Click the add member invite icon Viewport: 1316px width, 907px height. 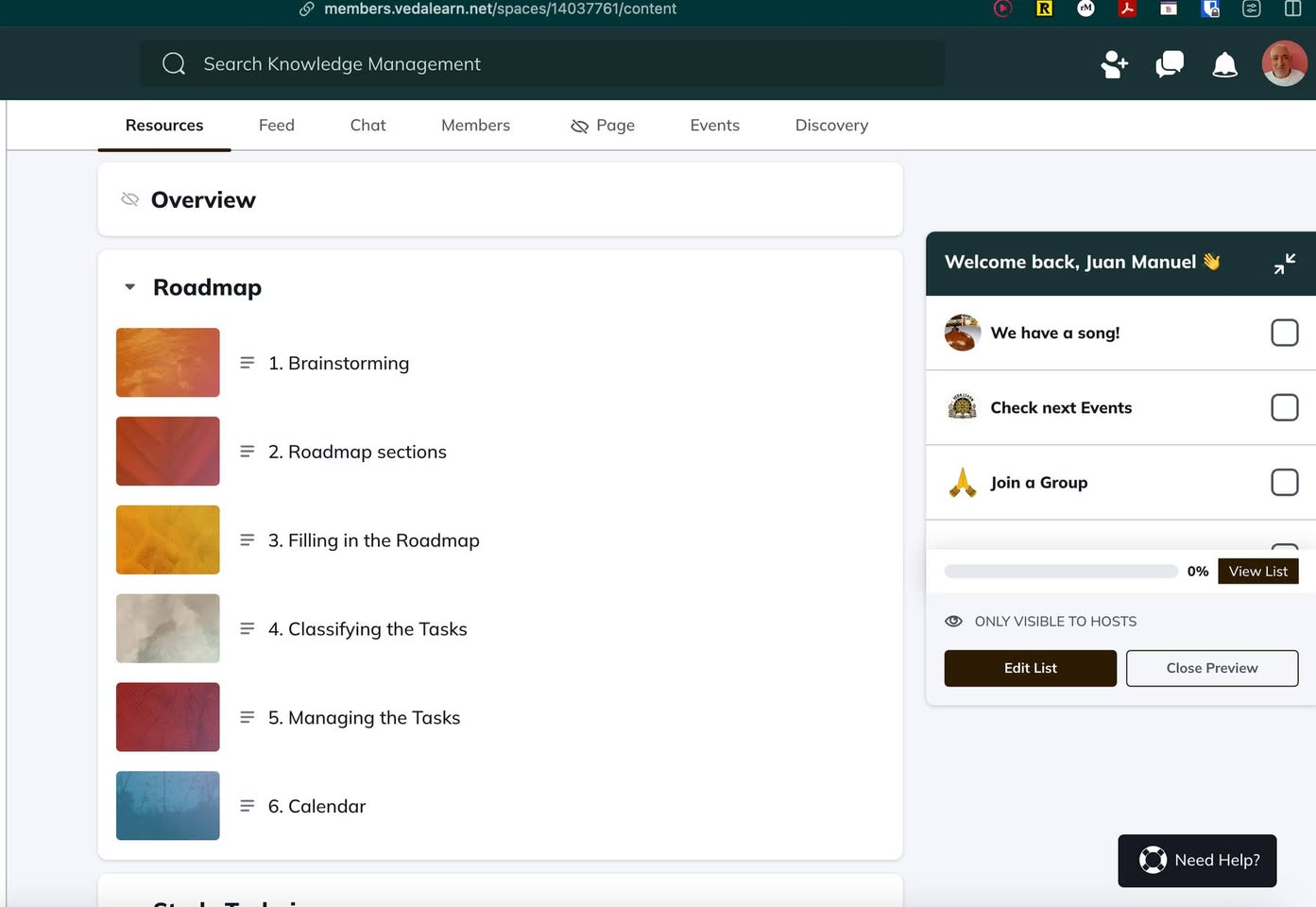click(x=1114, y=64)
